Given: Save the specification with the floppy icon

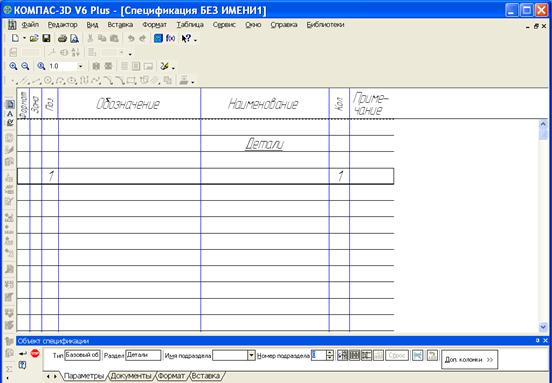Looking at the screenshot, I should (46, 38).
